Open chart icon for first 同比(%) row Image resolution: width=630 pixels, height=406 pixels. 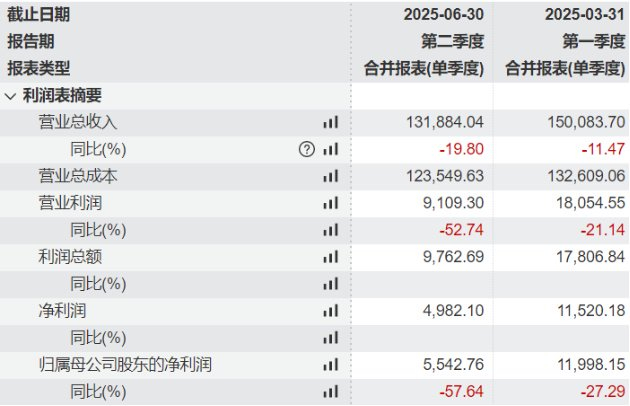330,150
